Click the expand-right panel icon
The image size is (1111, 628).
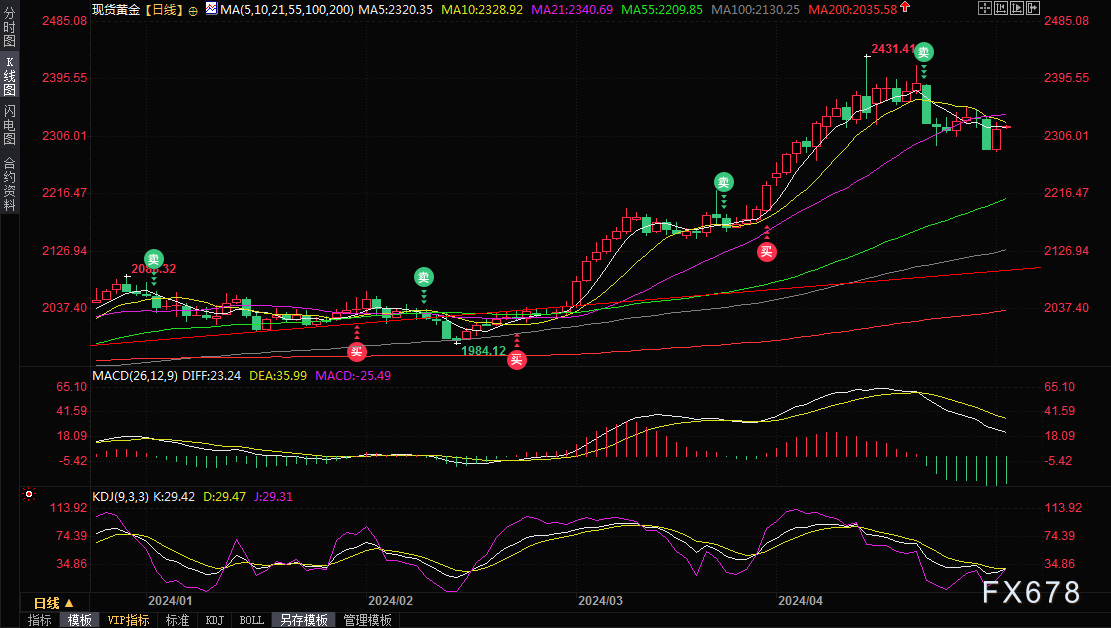1033,9
